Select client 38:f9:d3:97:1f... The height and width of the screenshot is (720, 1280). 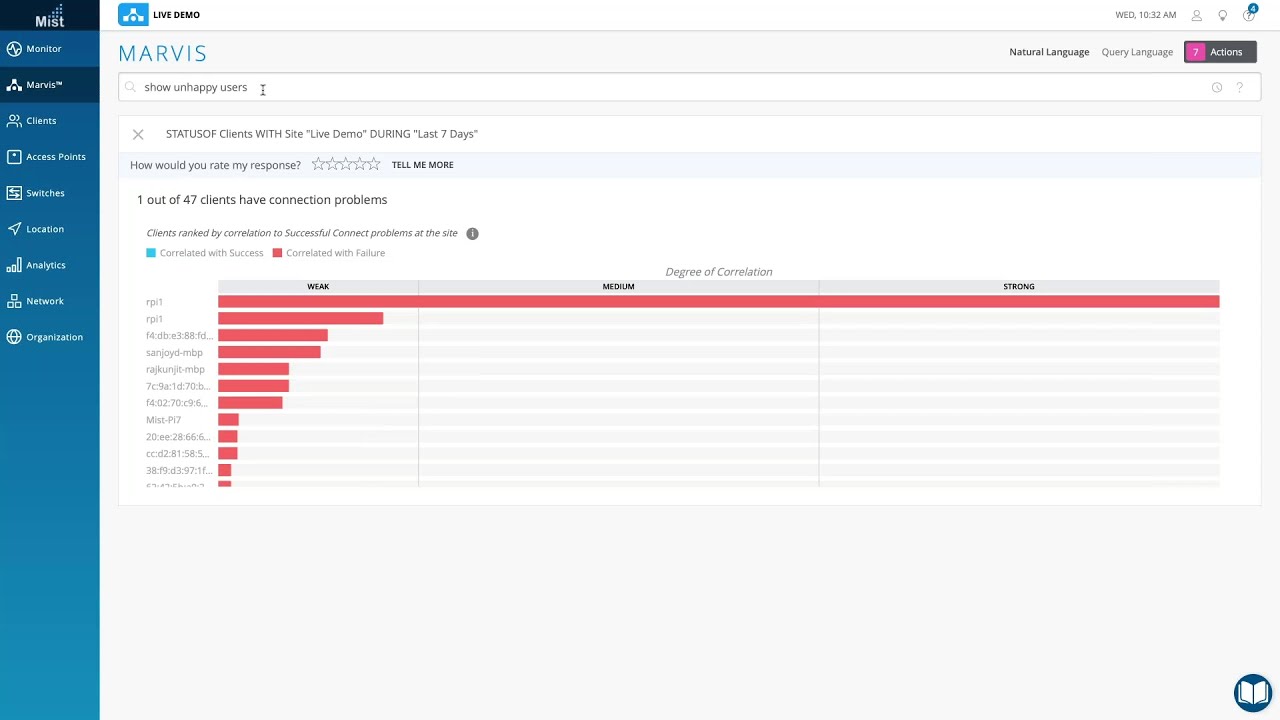(x=179, y=471)
